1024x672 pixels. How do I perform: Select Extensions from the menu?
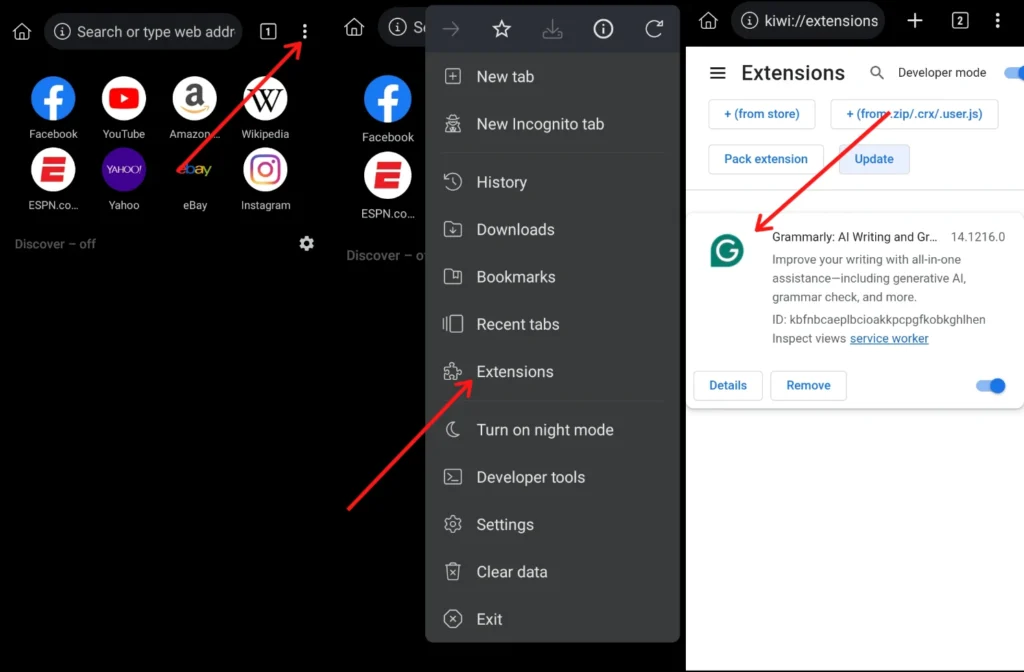514,372
